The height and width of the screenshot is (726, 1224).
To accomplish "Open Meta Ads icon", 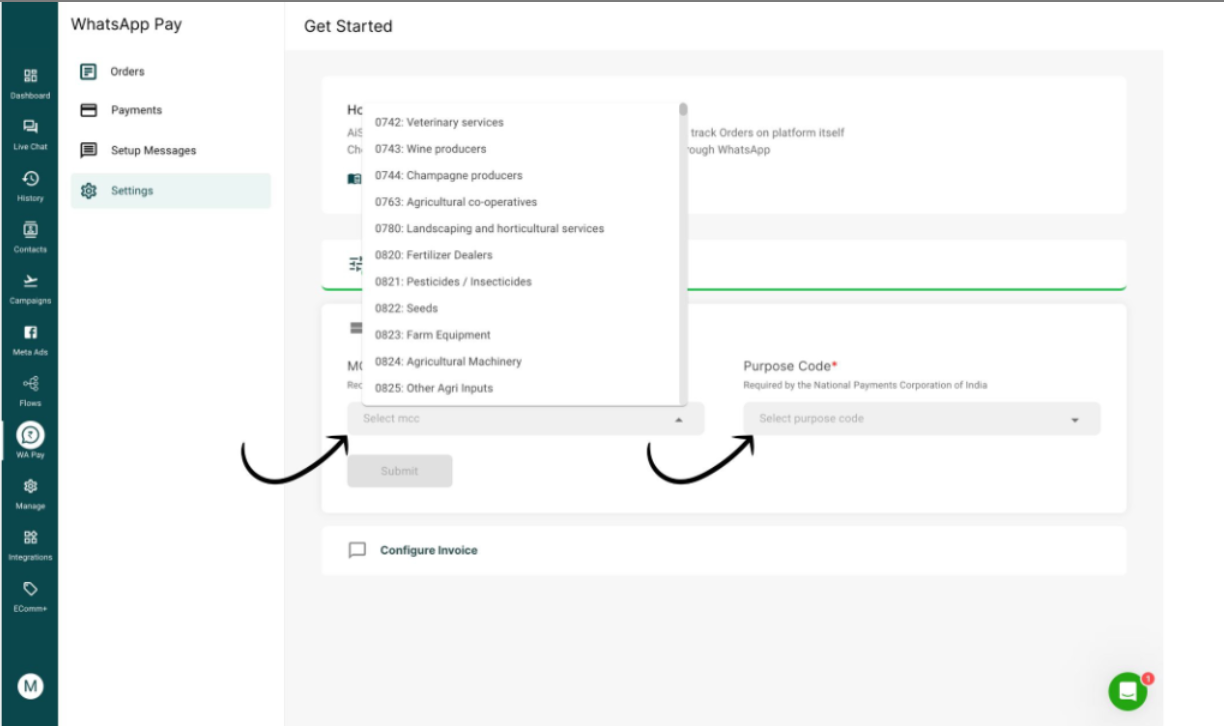I will coord(30,332).
